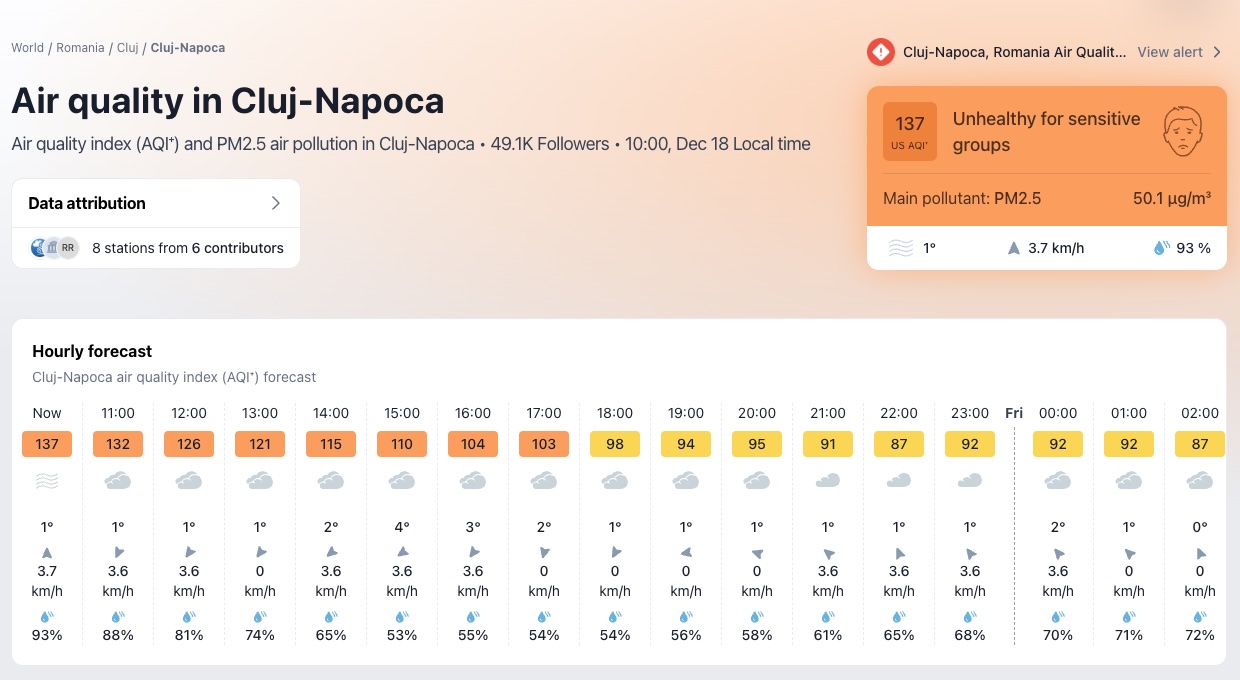The height and width of the screenshot is (680, 1240).
Task: Click the wind arrow icon beside 3.7 km/h
Action: point(1014,248)
